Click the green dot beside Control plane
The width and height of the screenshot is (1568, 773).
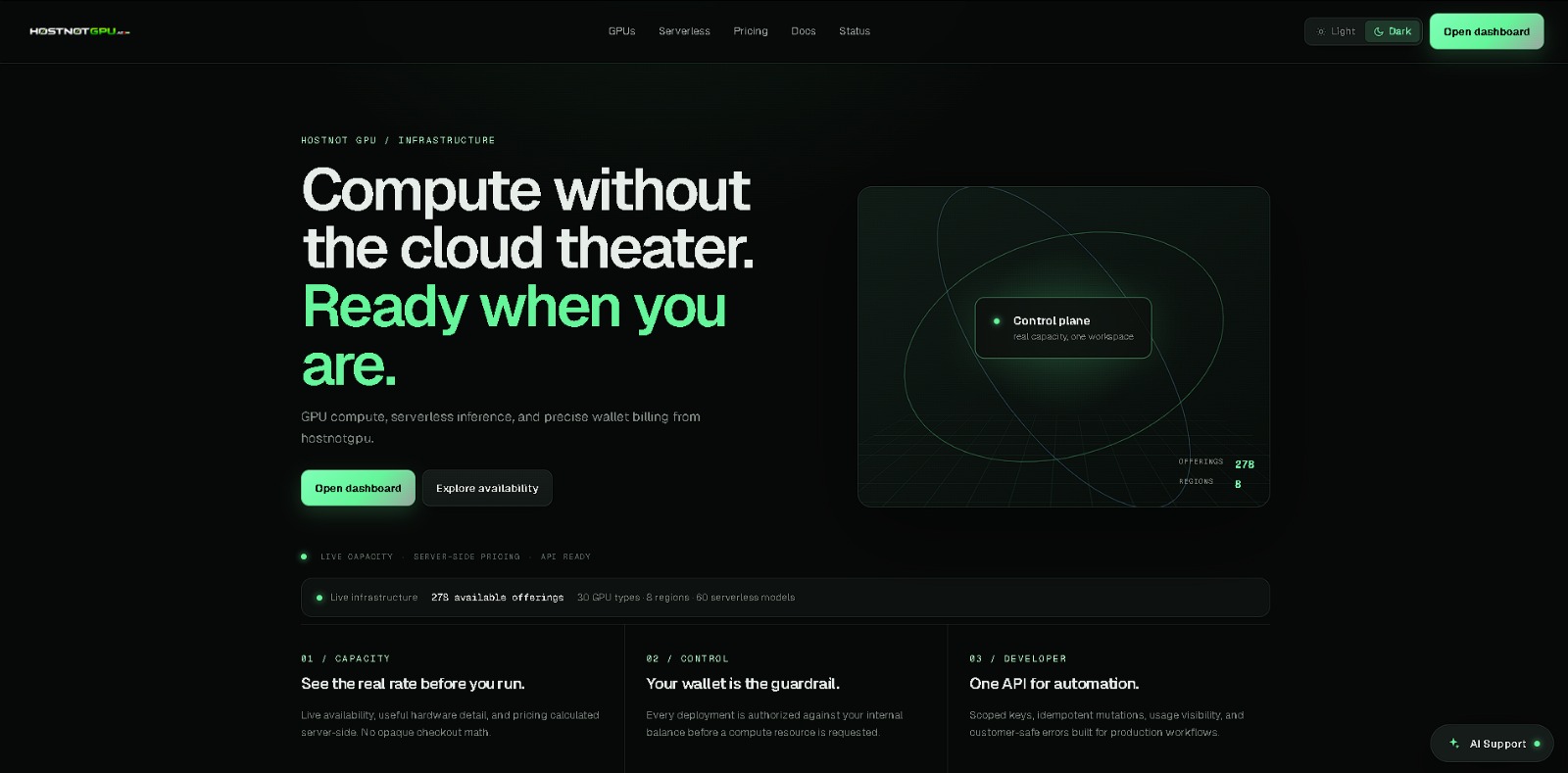point(997,321)
